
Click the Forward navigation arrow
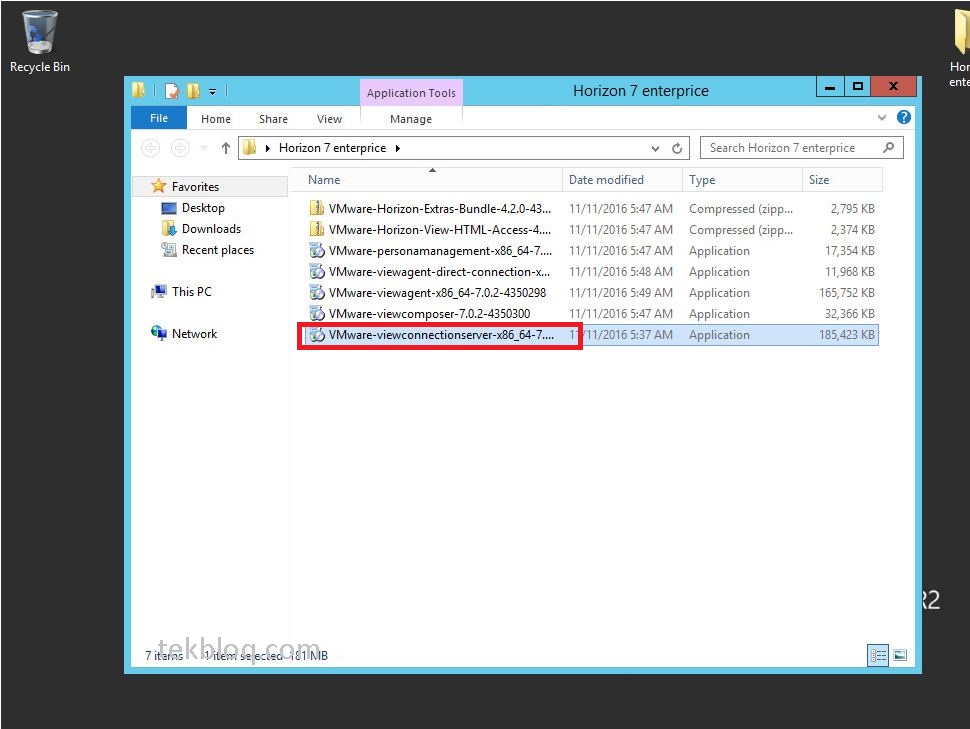click(x=180, y=148)
